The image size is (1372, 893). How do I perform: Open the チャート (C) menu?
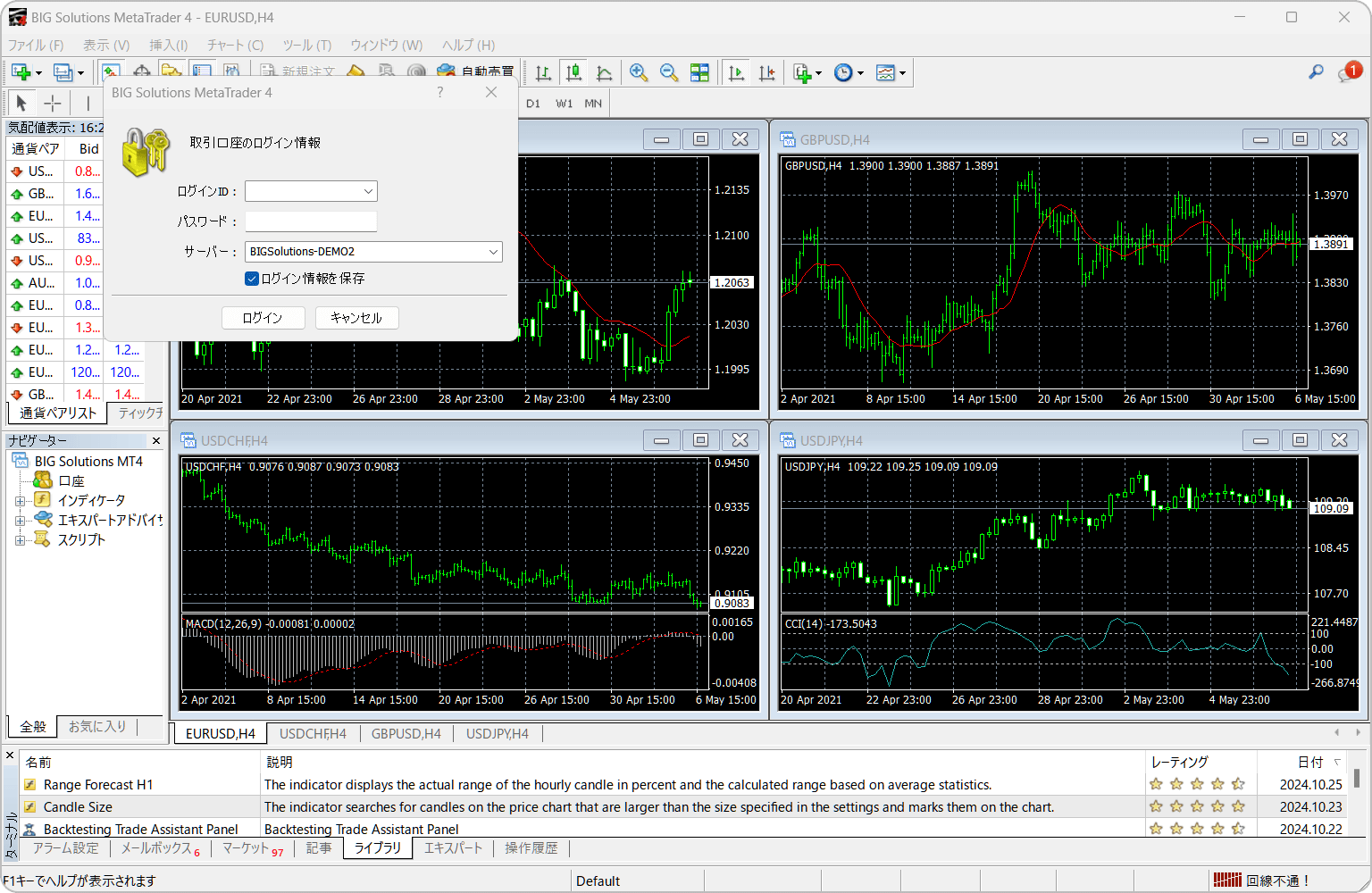click(x=235, y=45)
